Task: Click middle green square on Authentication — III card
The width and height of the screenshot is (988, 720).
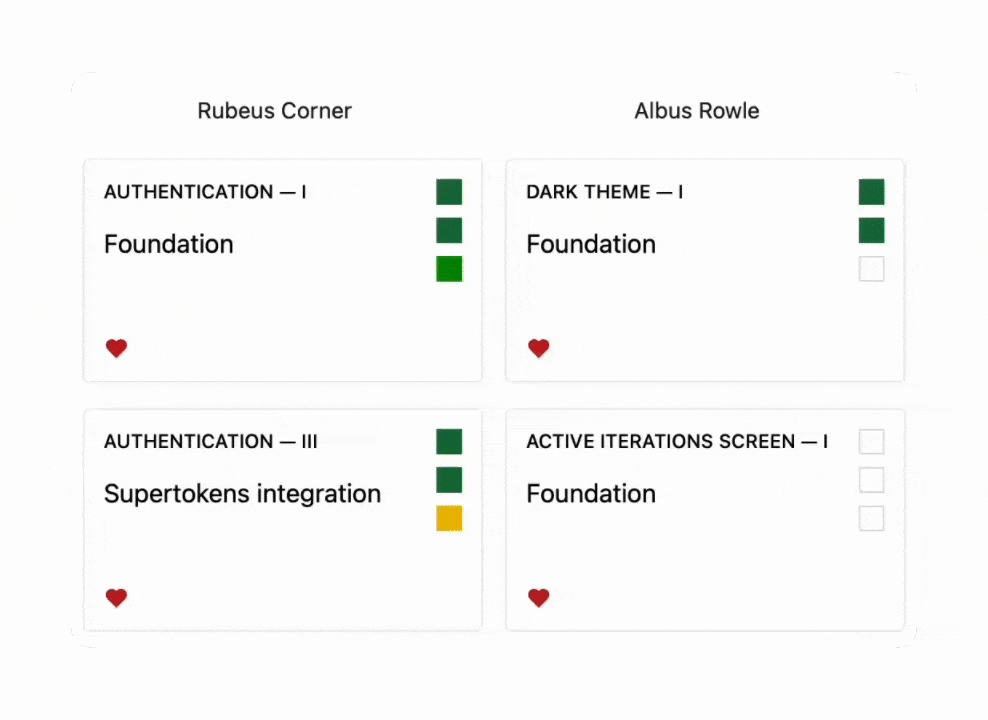Action: pos(449,480)
